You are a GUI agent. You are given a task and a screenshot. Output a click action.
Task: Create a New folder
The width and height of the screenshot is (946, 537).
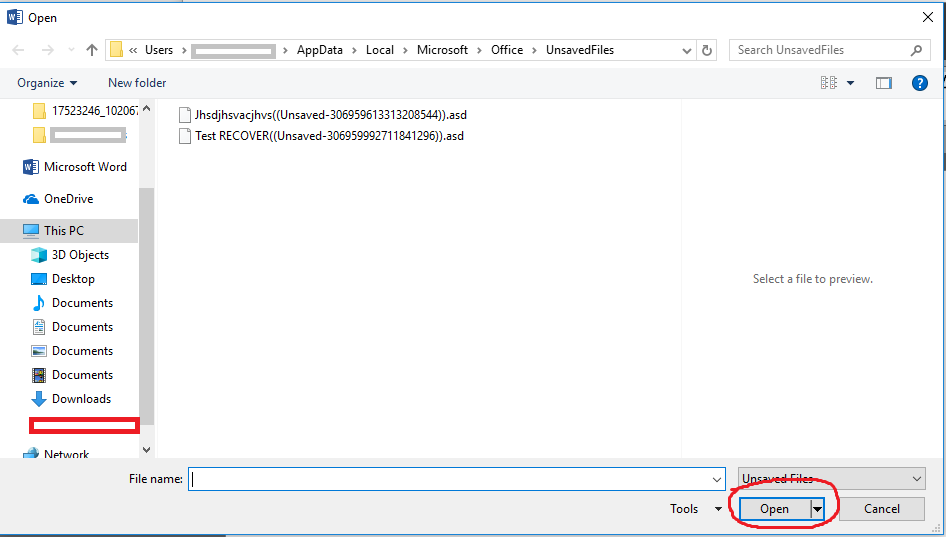click(x=137, y=83)
